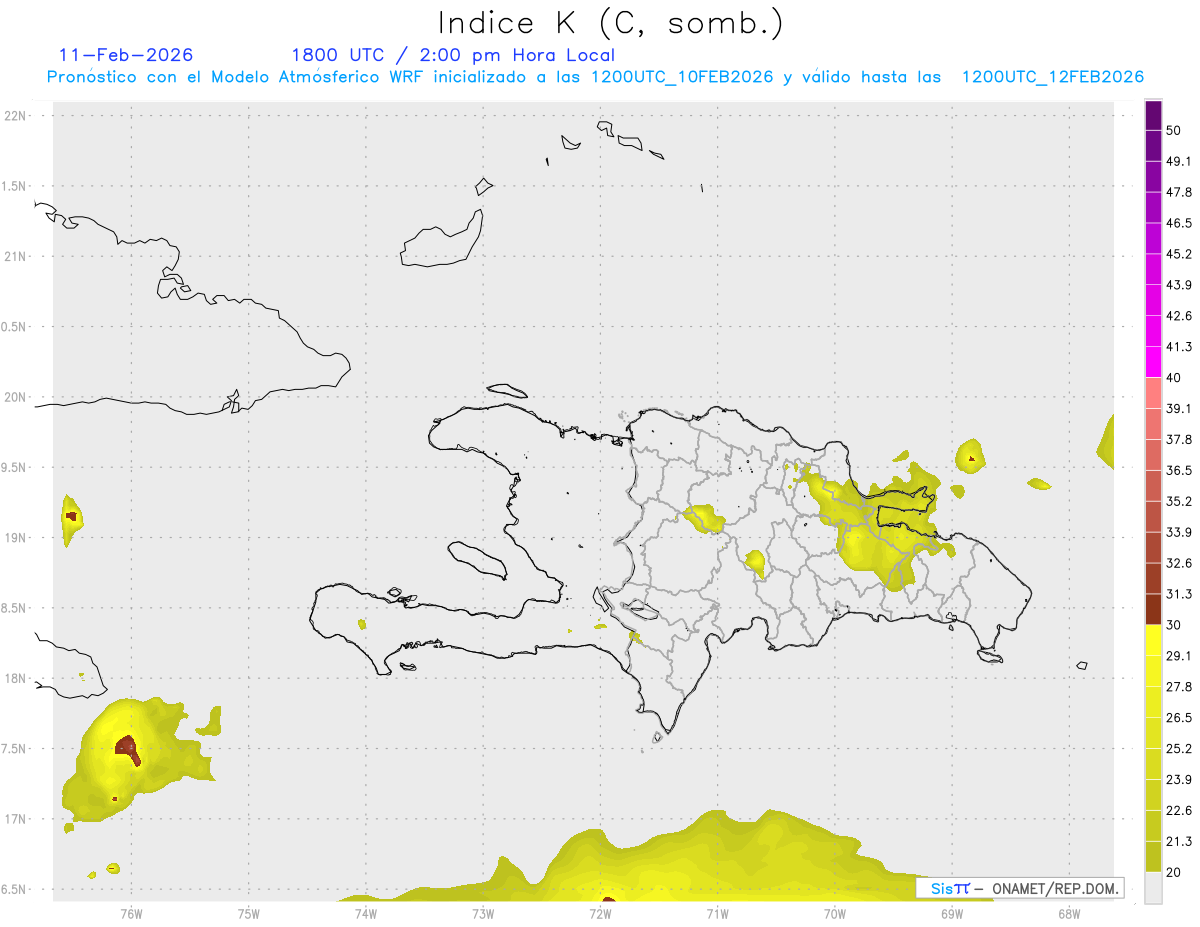Click the latitude label "0.5N"
This screenshot has height=927, width=1200.
pos(14,327)
